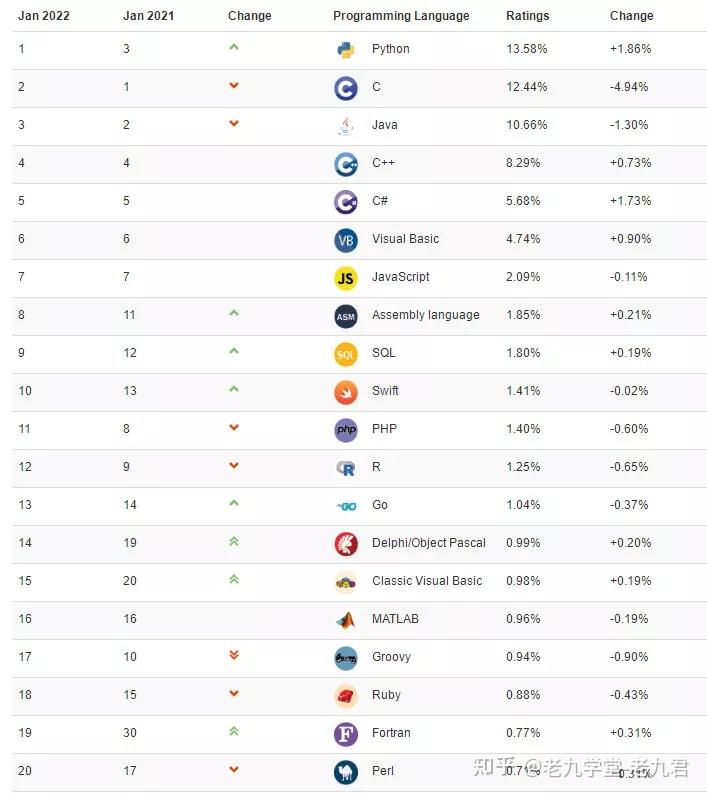The height and width of the screenshot is (796, 707).
Task: Click the red double-down arrow in Groovy row
Action: (x=234, y=655)
